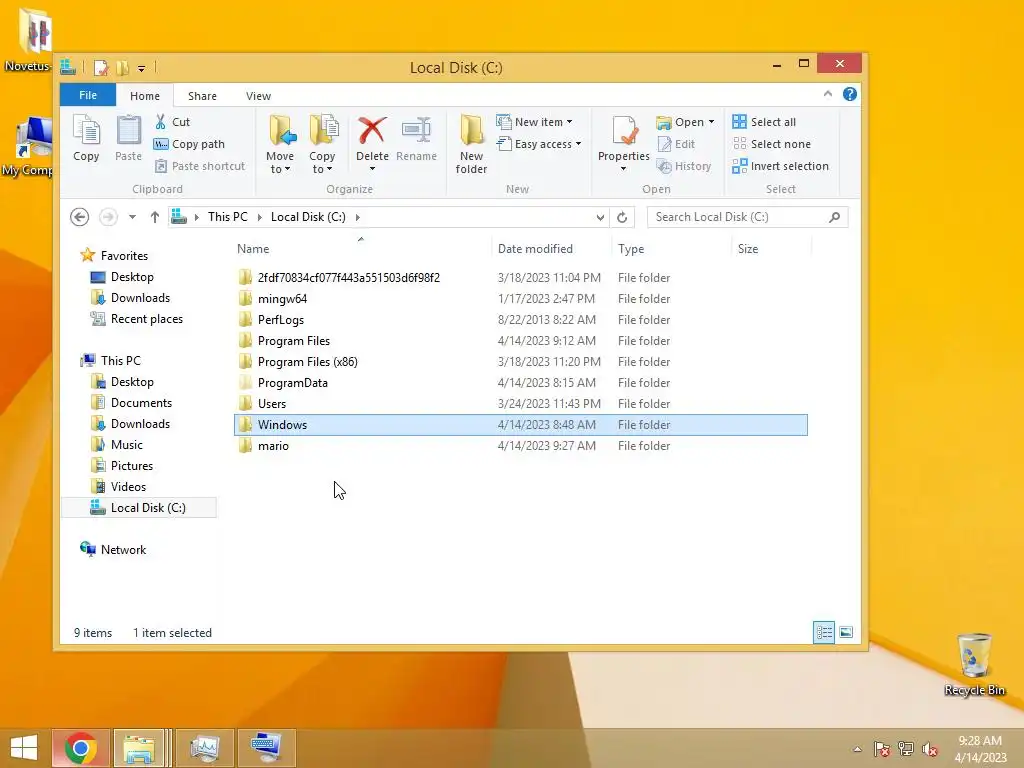
Task: Click Select all in the ribbon
Action: [x=764, y=121]
